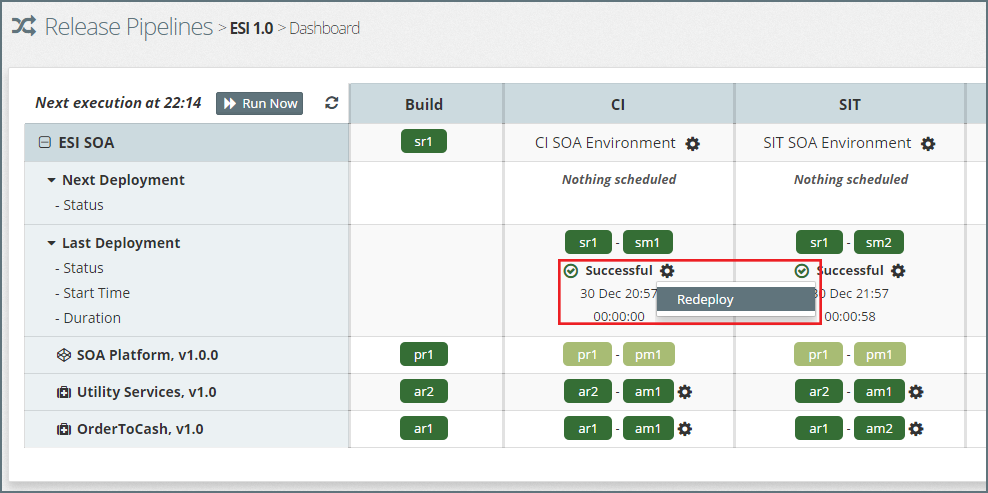Click the SOA Platform, v1.0.0 row label

147,355
